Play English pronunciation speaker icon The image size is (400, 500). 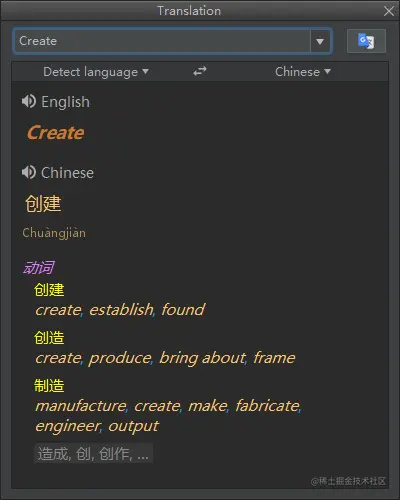tap(29, 101)
